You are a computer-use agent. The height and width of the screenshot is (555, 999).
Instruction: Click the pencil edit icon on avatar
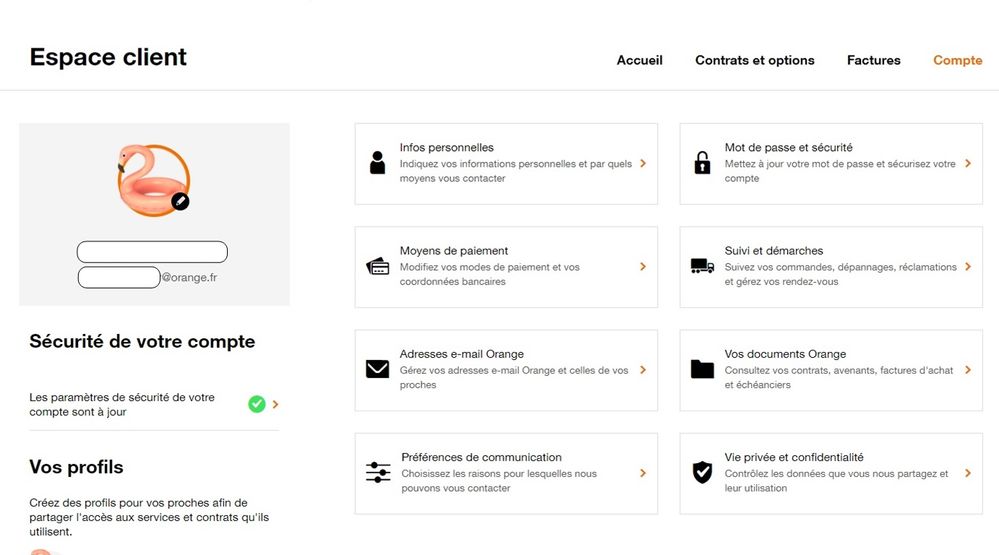coord(180,201)
